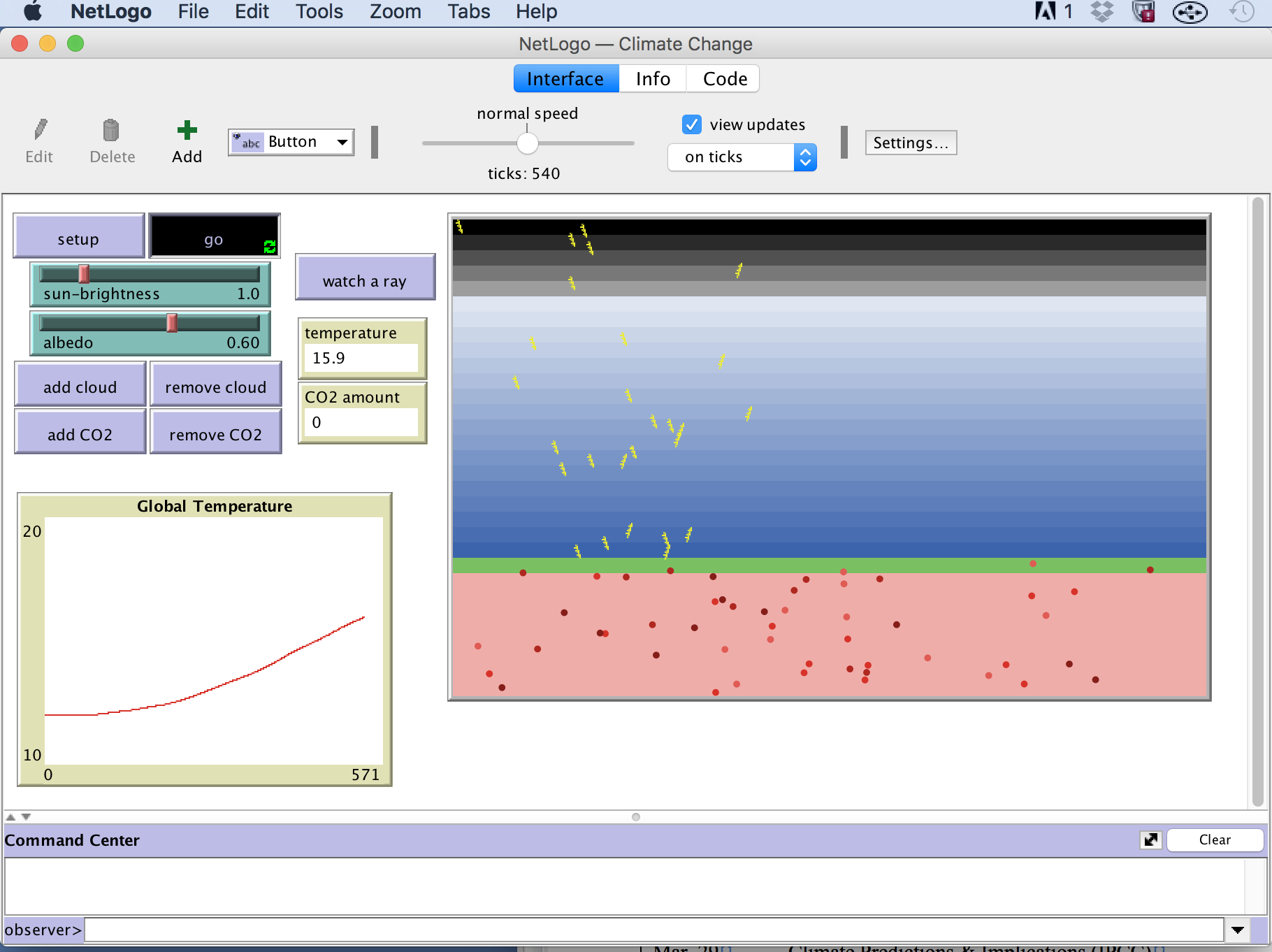Click the sun-brightness value 1.0
1272x952 pixels.
pos(248,294)
